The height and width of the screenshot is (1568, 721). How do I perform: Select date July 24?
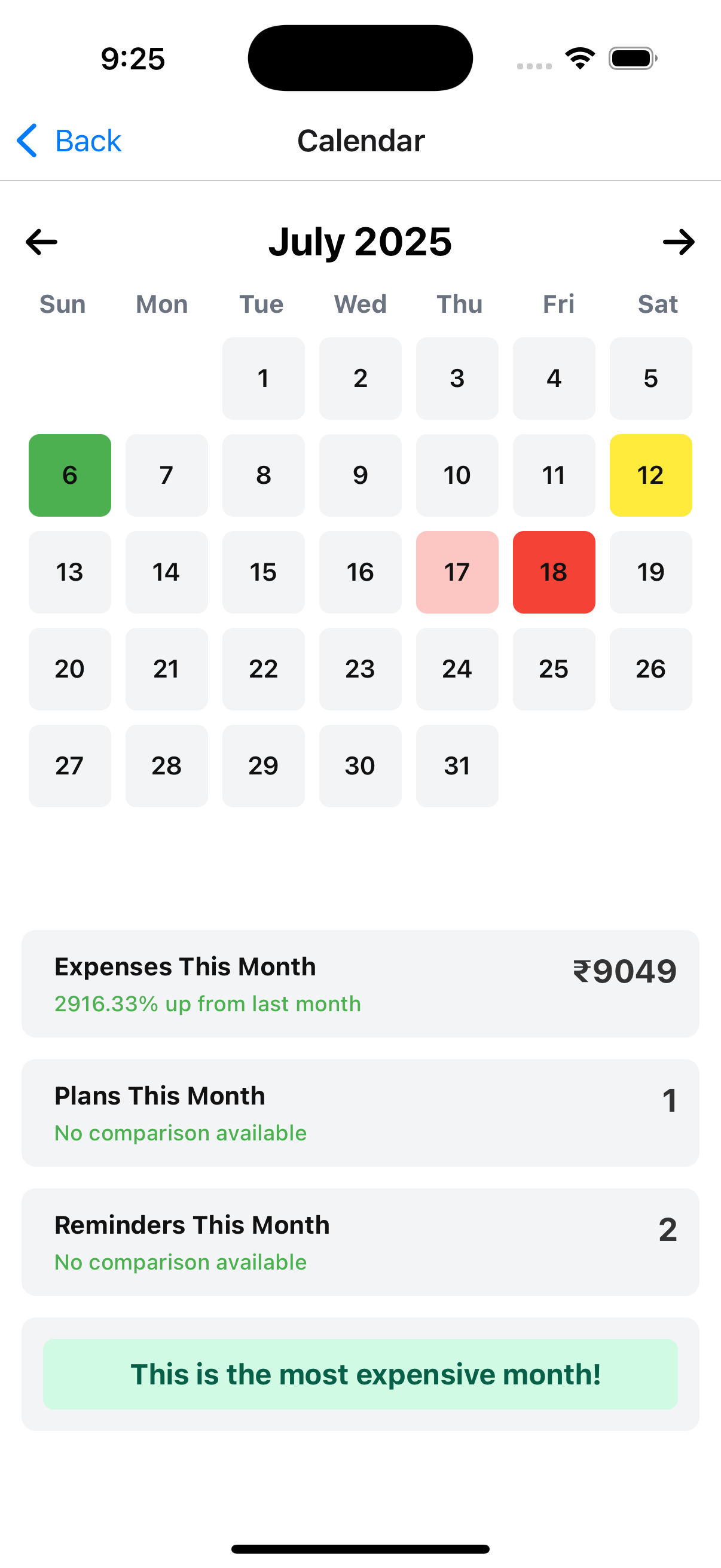pos(457,669)
